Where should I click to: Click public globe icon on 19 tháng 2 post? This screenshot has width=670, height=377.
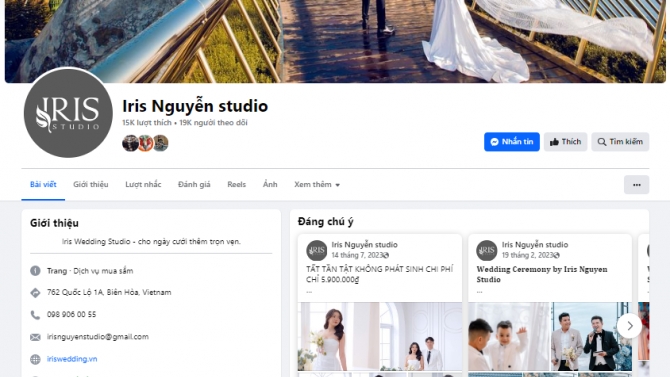tap(556, 255)
